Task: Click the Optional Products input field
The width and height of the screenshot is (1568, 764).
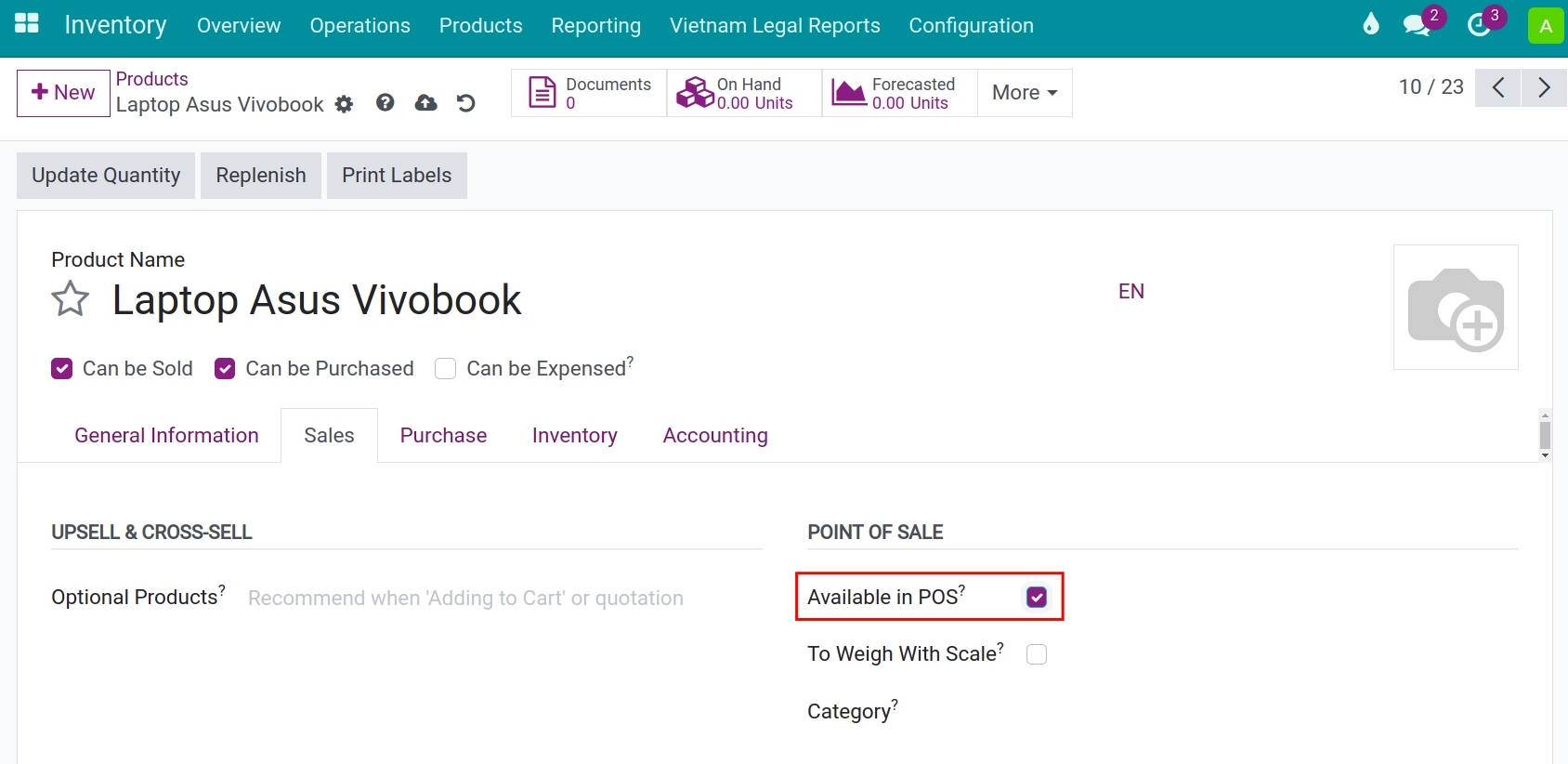Action: [x=504, y=599]
